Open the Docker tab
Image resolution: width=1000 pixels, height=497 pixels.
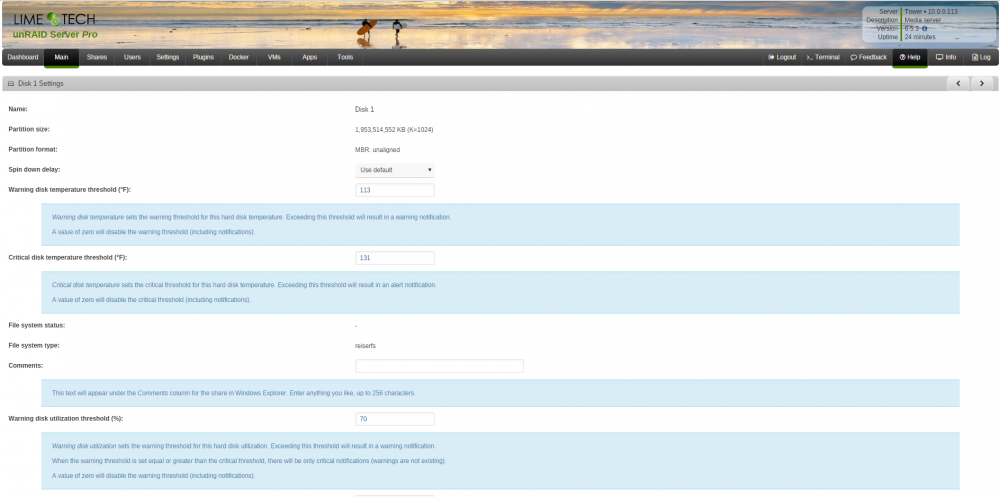(x=239, y=57)
